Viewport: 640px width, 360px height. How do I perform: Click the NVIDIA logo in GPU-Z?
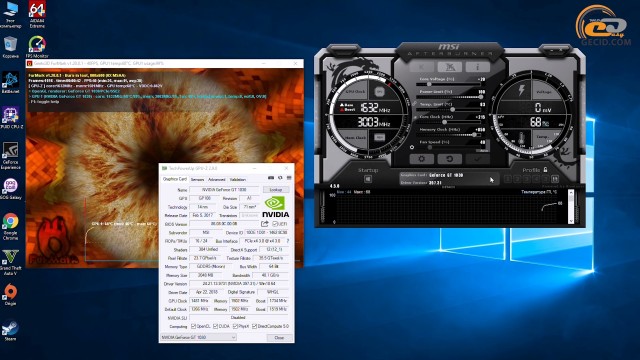pos(276,207)
